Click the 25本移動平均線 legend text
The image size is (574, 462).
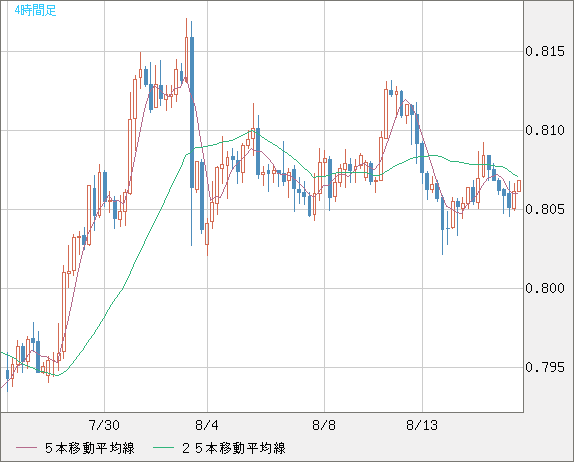pyautogui.click(x=234, y=448)
